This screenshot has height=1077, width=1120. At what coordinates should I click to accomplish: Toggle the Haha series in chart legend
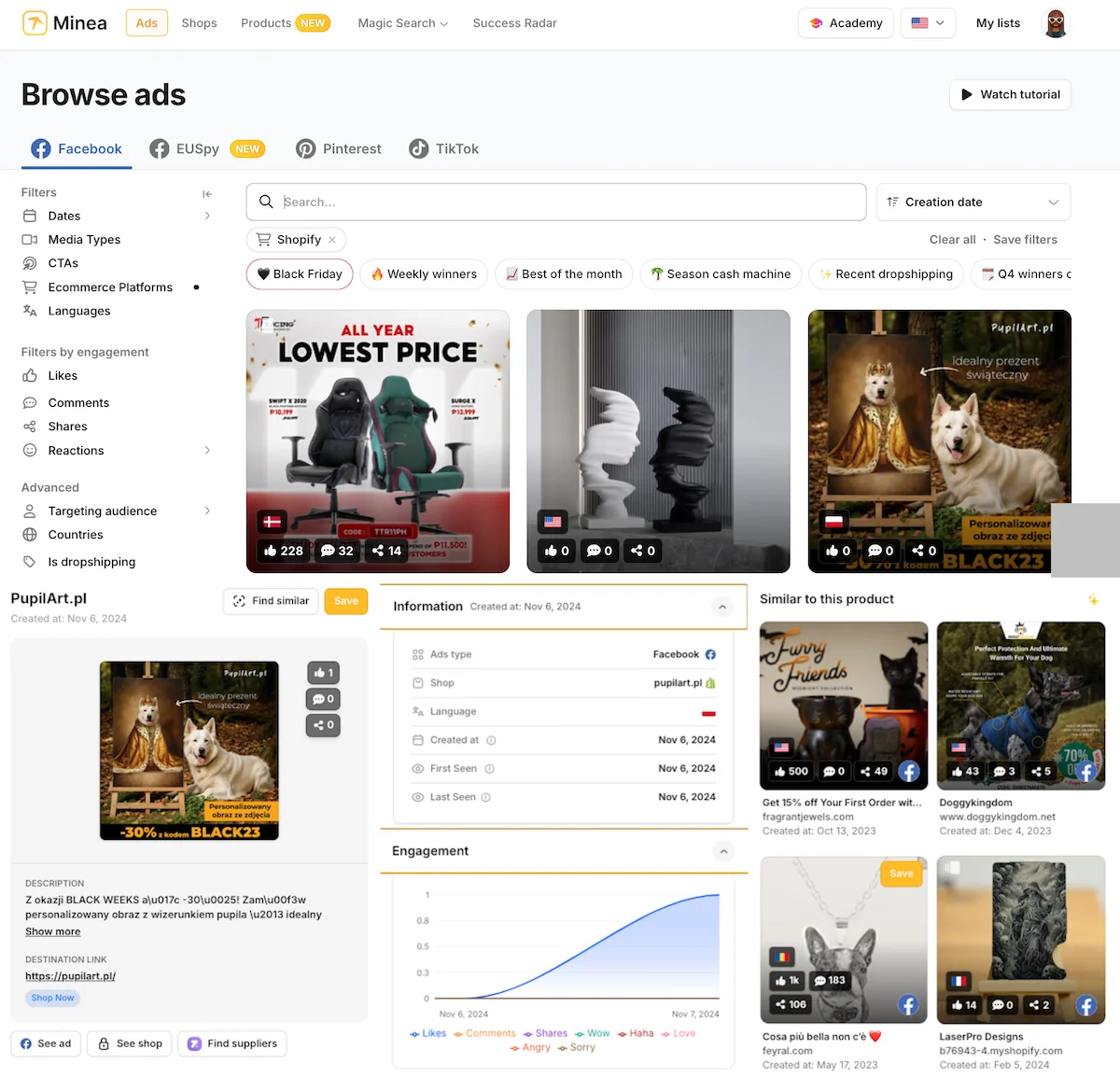(636, 1033)
